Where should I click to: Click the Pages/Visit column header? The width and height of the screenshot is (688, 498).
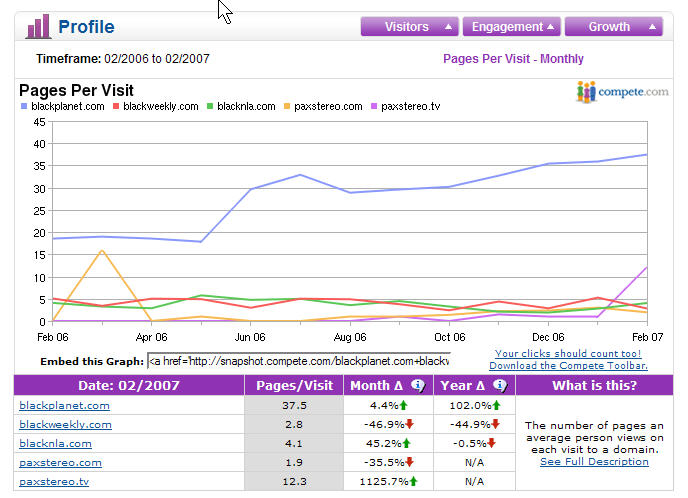click(x=294, y=385)
